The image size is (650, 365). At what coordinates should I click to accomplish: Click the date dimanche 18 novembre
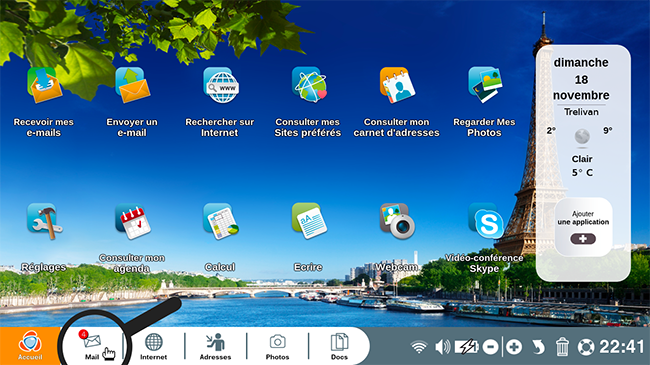click(x=581, y=79)
